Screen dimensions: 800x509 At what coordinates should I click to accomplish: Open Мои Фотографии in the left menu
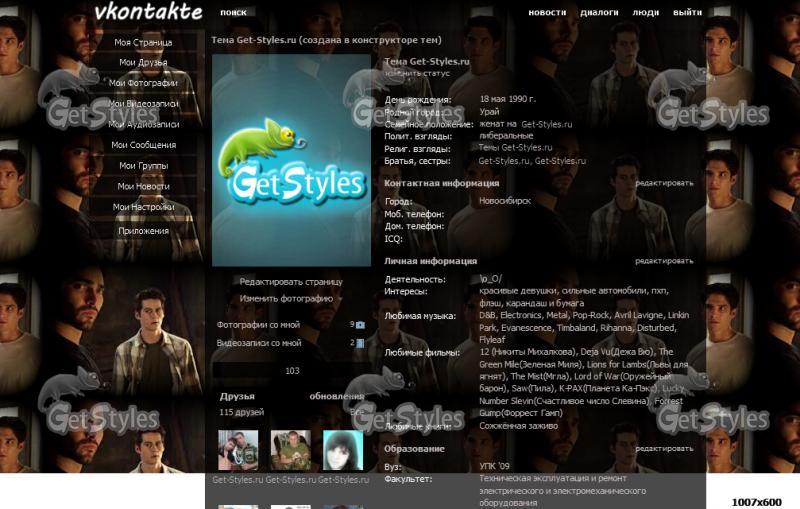click(143, 83)
